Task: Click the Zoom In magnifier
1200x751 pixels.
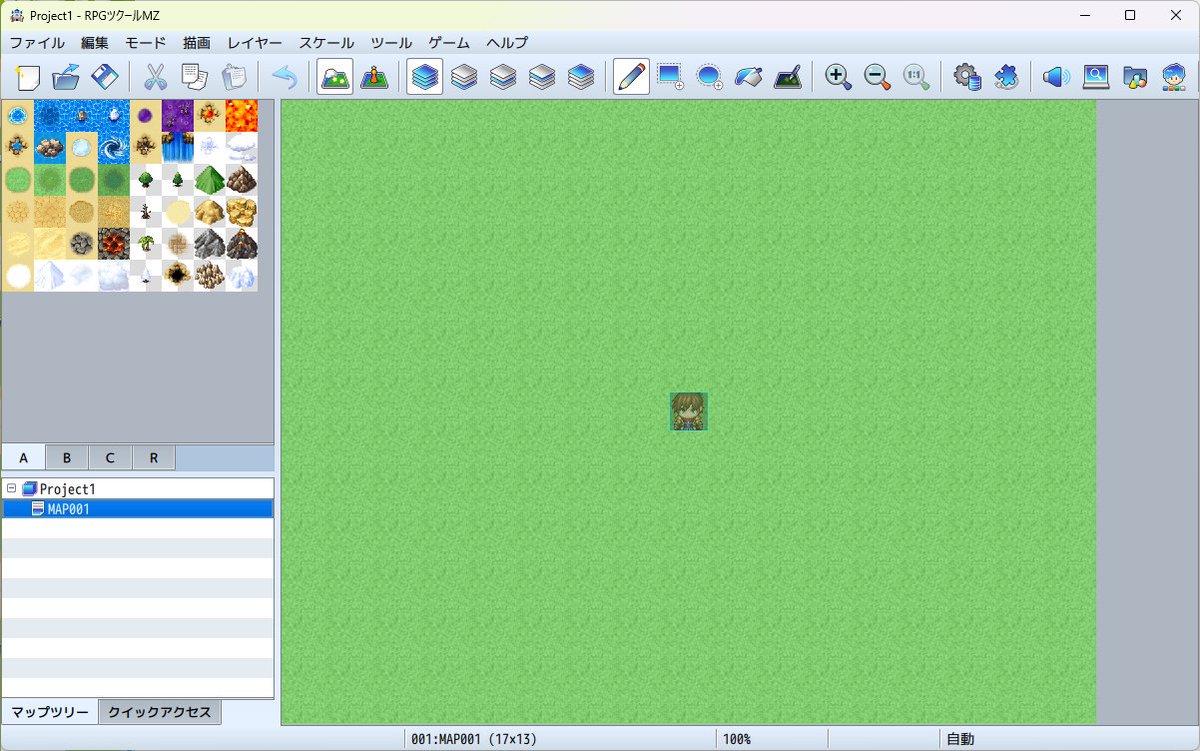Action: (838, 77)
